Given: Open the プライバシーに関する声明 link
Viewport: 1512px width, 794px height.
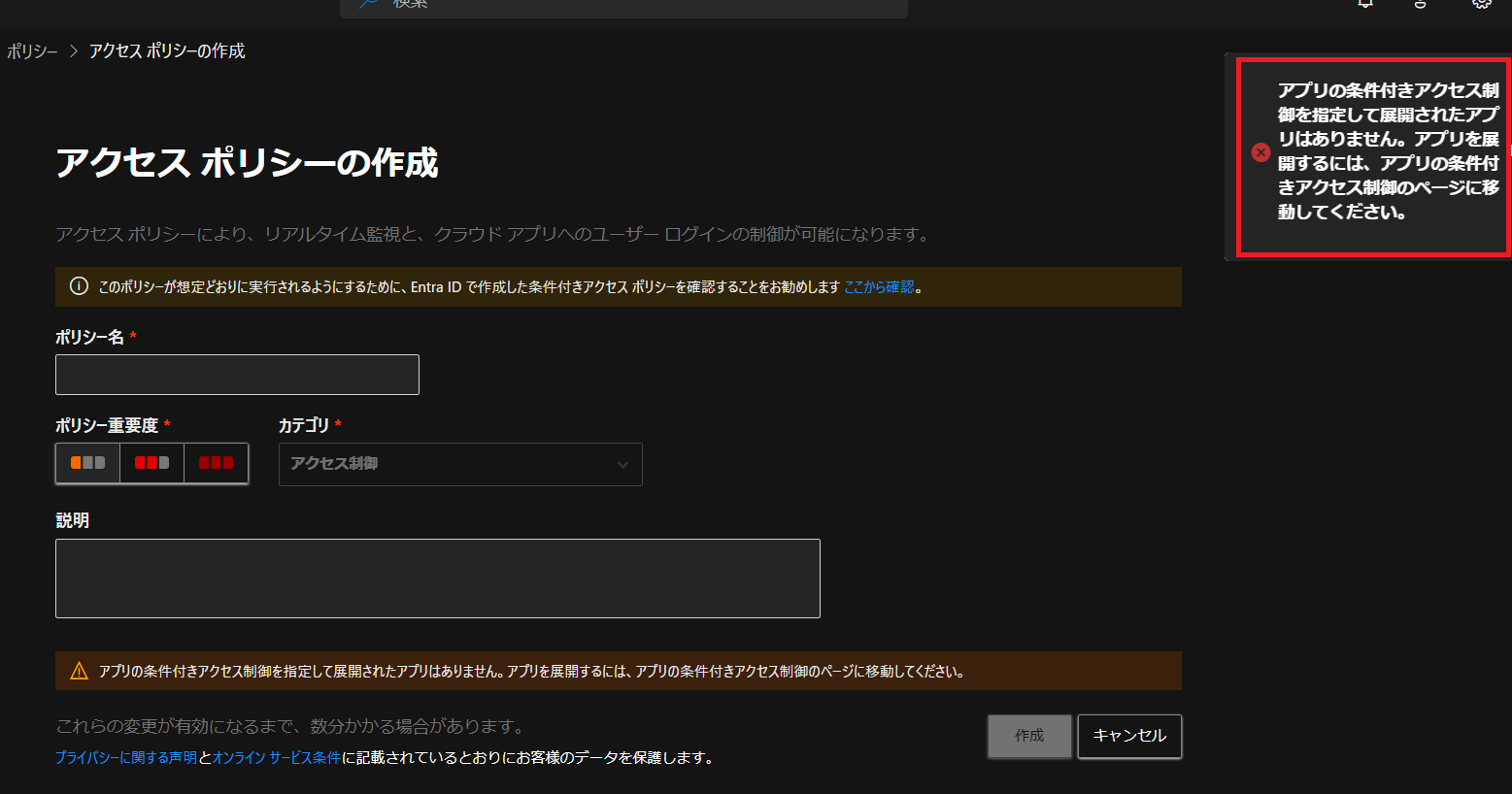Looking at the screenshot, I should pyautogui.click(x=122, y=756).
